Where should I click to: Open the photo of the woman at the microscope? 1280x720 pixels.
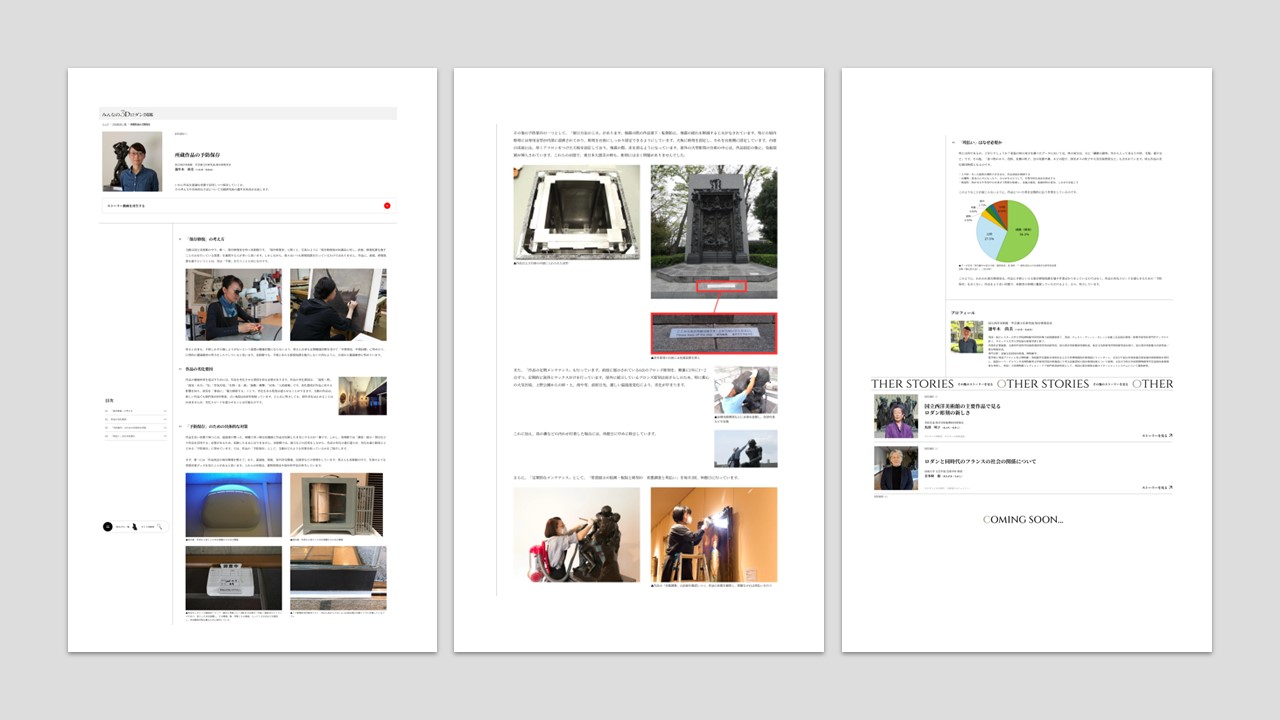234,304
